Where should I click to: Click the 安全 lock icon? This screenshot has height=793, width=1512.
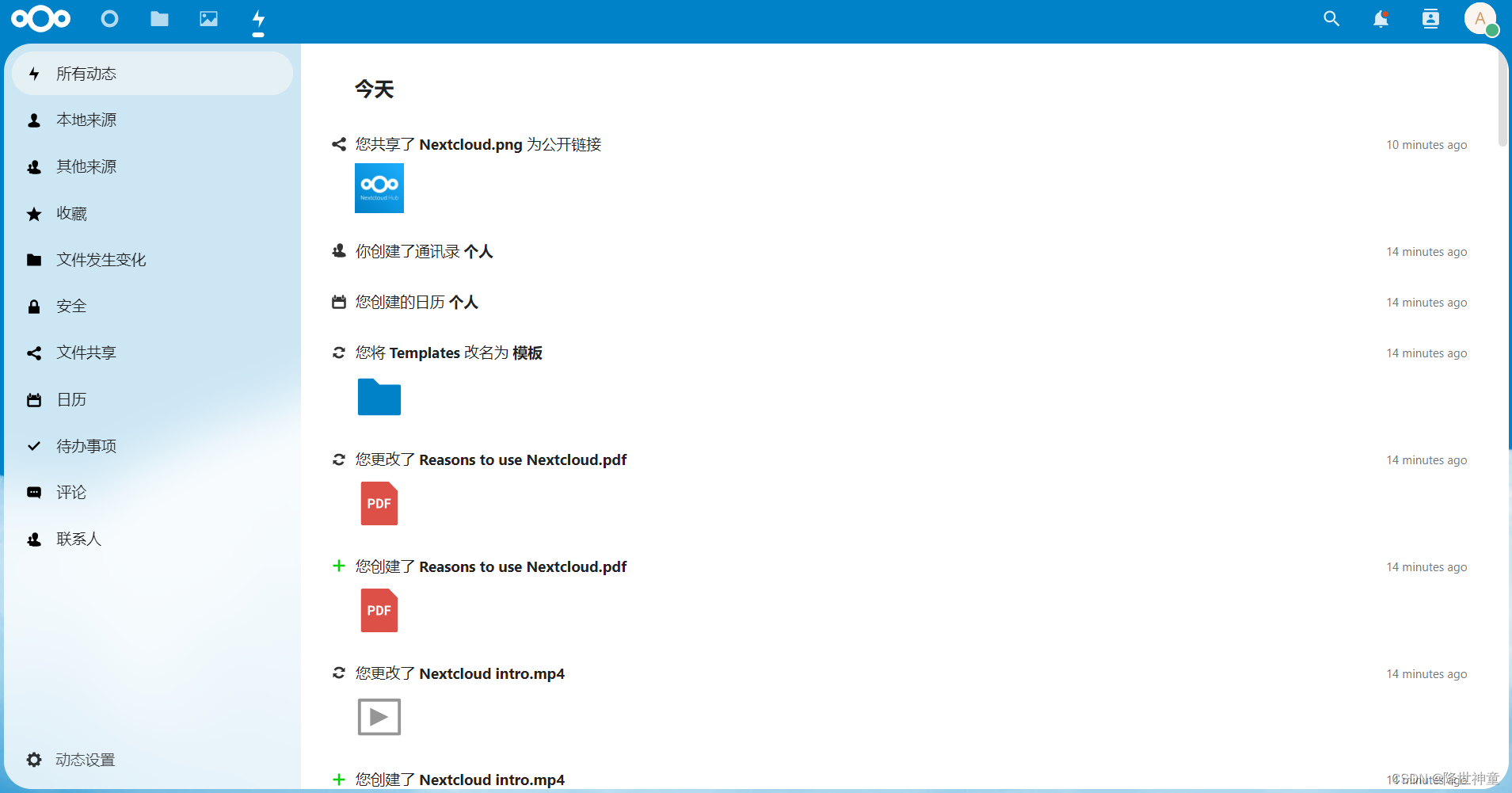(34, 307)
